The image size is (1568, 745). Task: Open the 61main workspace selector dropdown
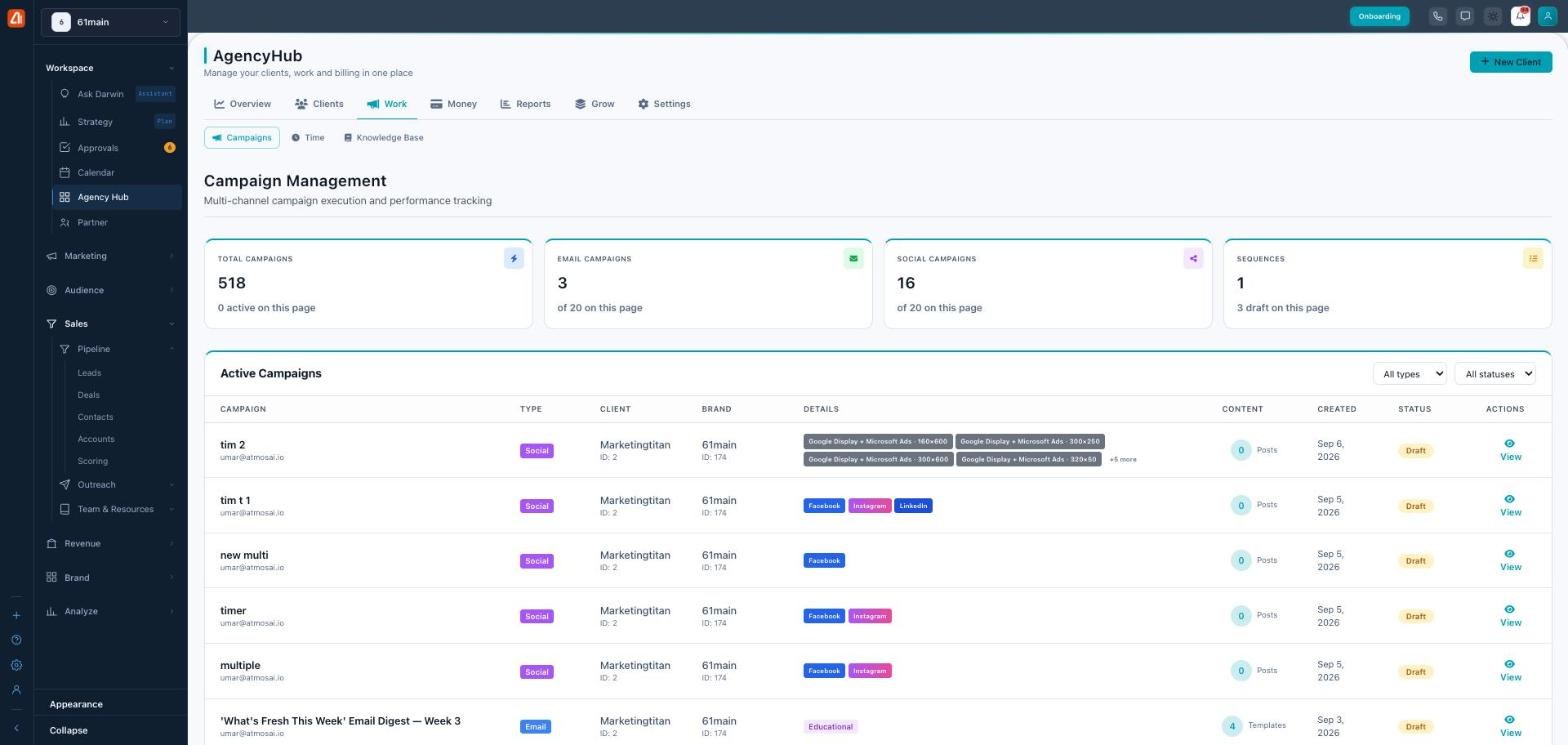pyautogui.click(x=110, y=22)
